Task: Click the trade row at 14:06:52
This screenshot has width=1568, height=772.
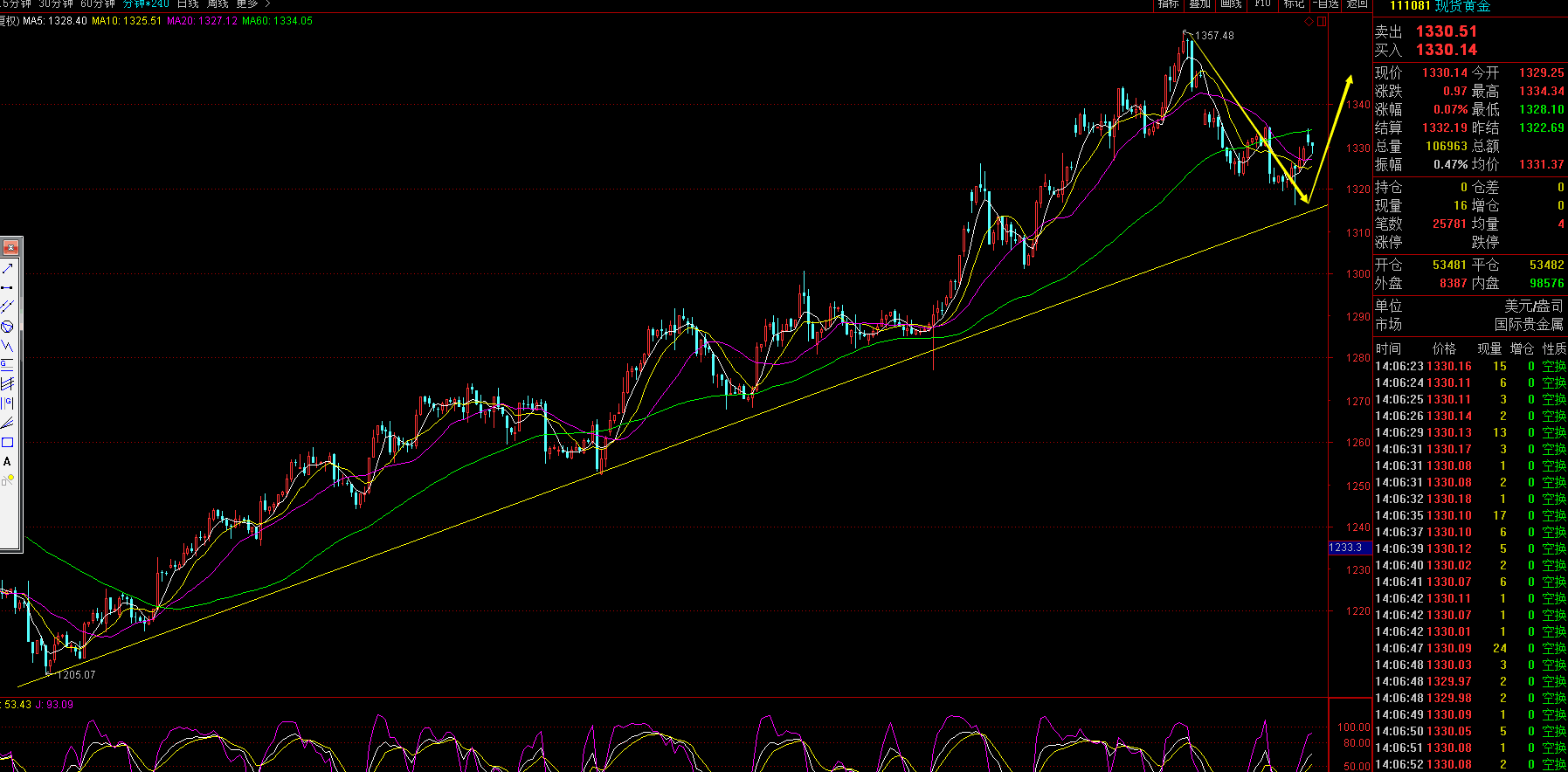Action: pyautogui.click(x=1470, y=765)
